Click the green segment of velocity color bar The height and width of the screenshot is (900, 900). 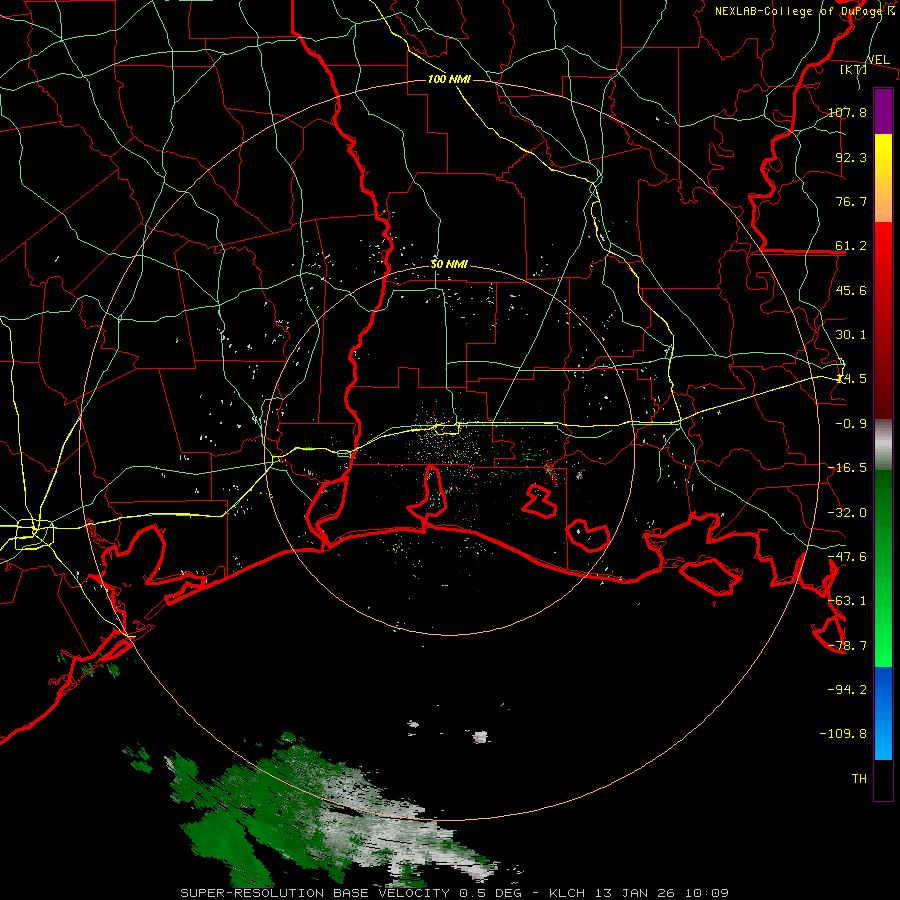[x=883, y=568]
